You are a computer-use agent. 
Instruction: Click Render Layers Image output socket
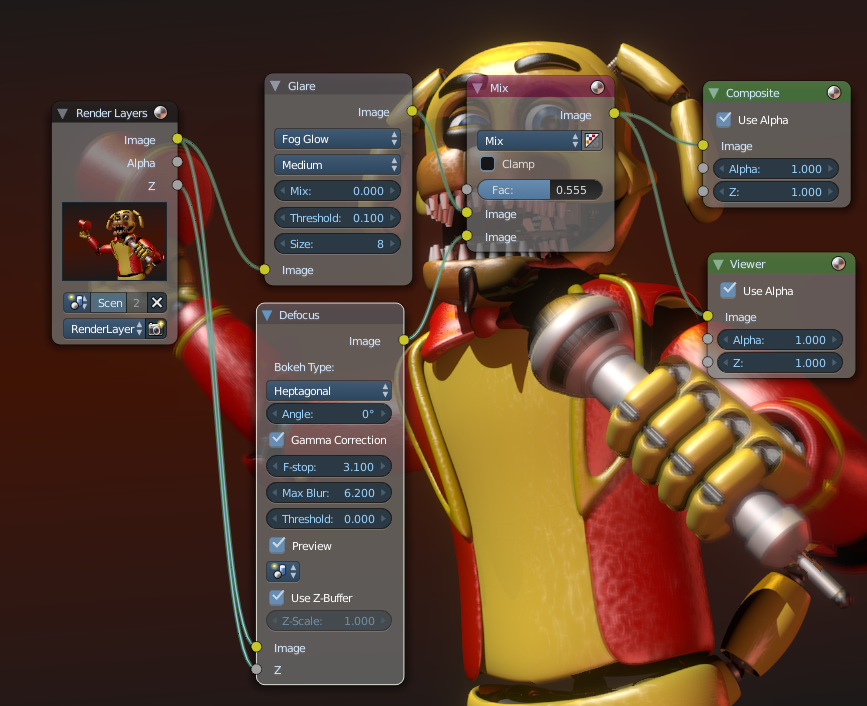pos(177,138)
